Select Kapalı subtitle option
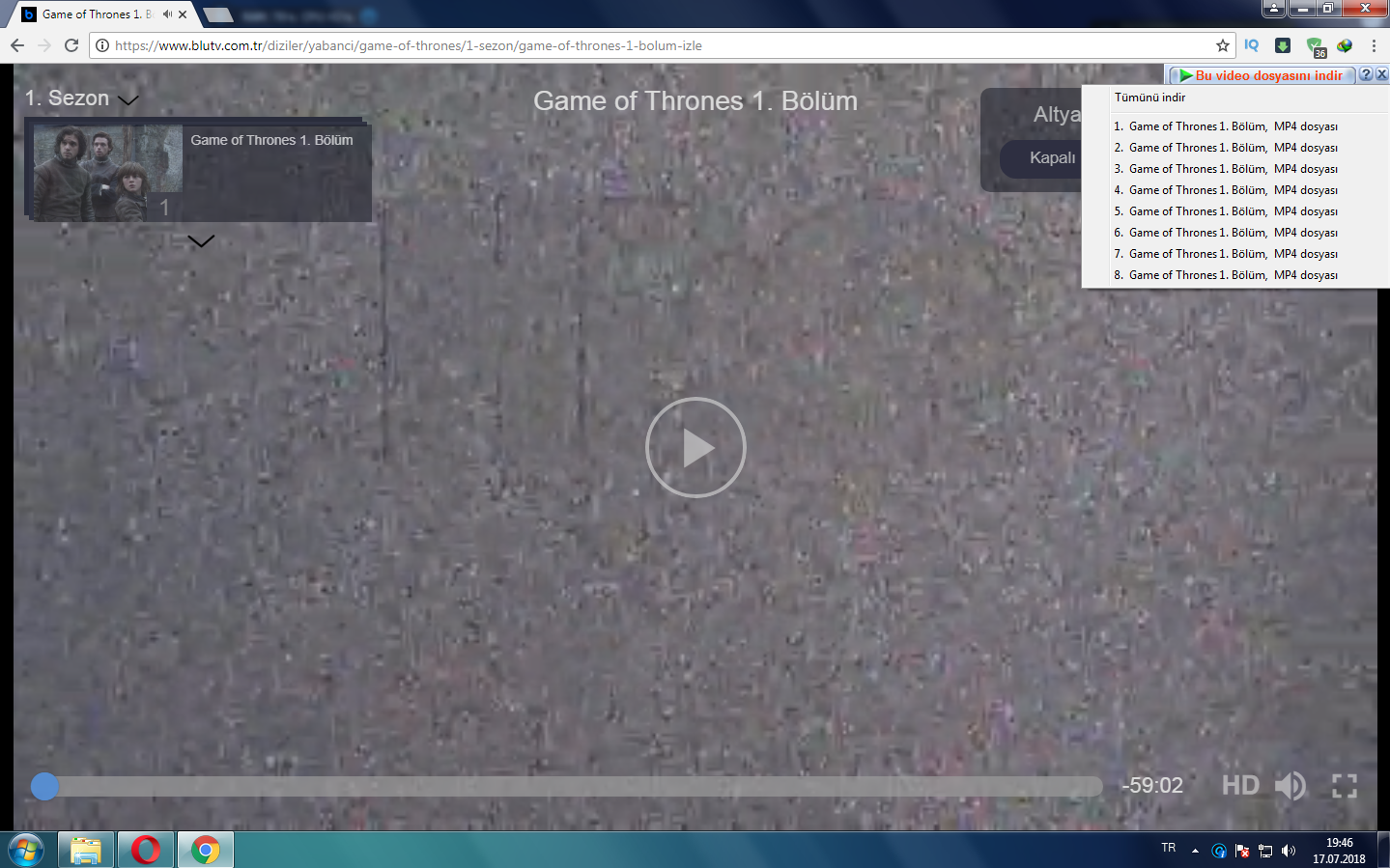Screen dimensions: 1390x868 tap(1052, 158)
